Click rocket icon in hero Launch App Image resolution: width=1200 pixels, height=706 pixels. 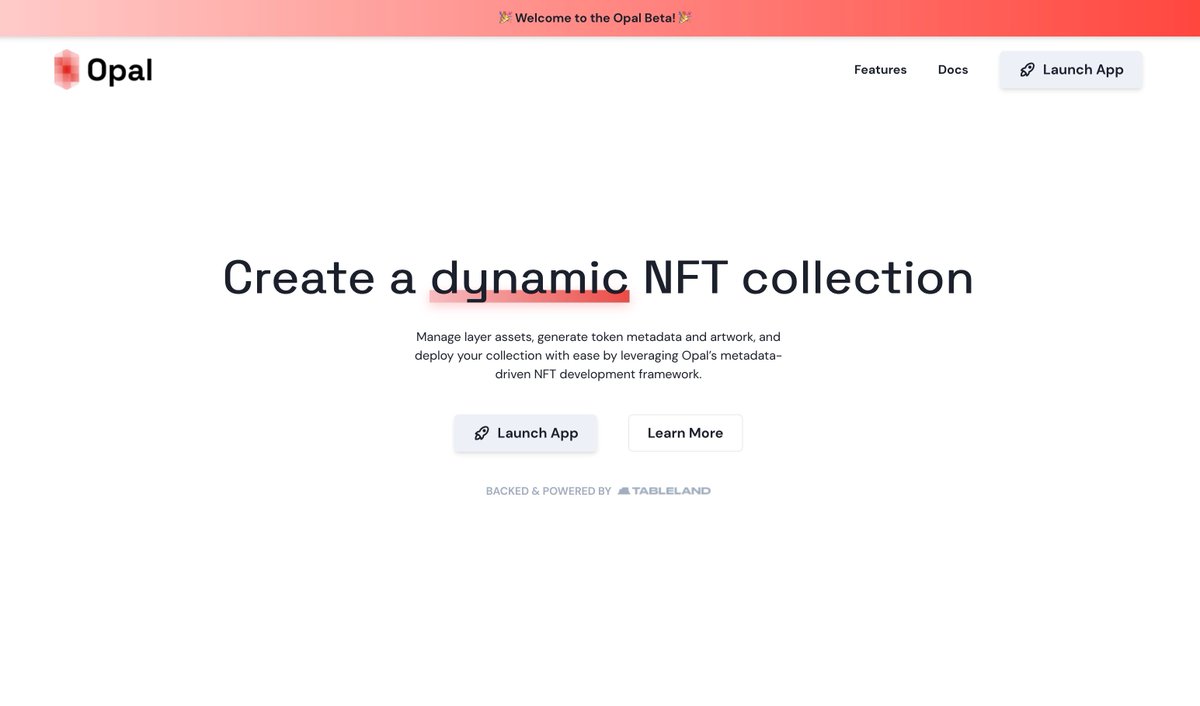click(481, 433)
